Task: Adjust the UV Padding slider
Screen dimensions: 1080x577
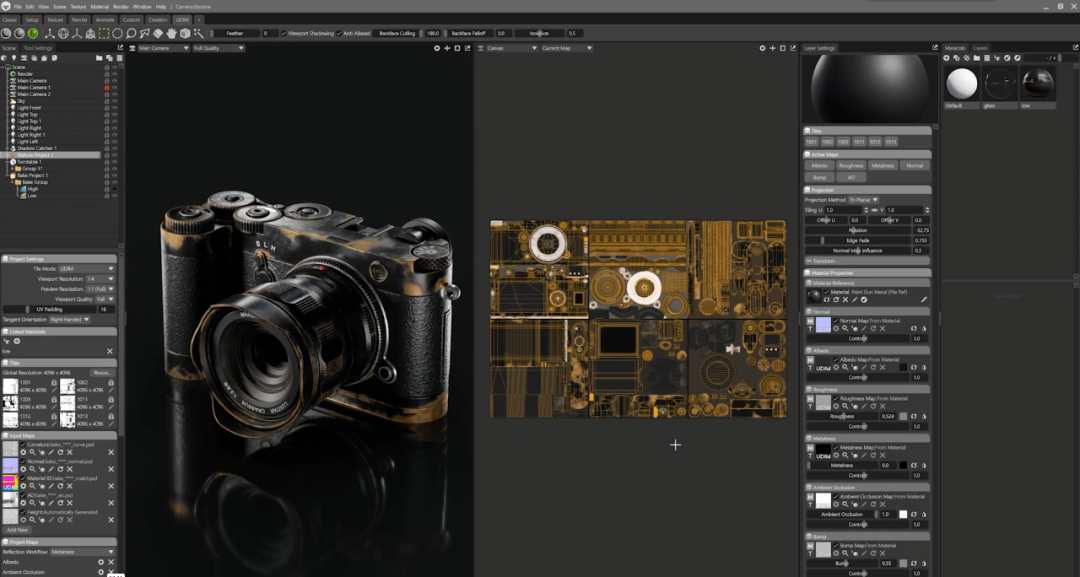Action: click(x=50, y=309)
